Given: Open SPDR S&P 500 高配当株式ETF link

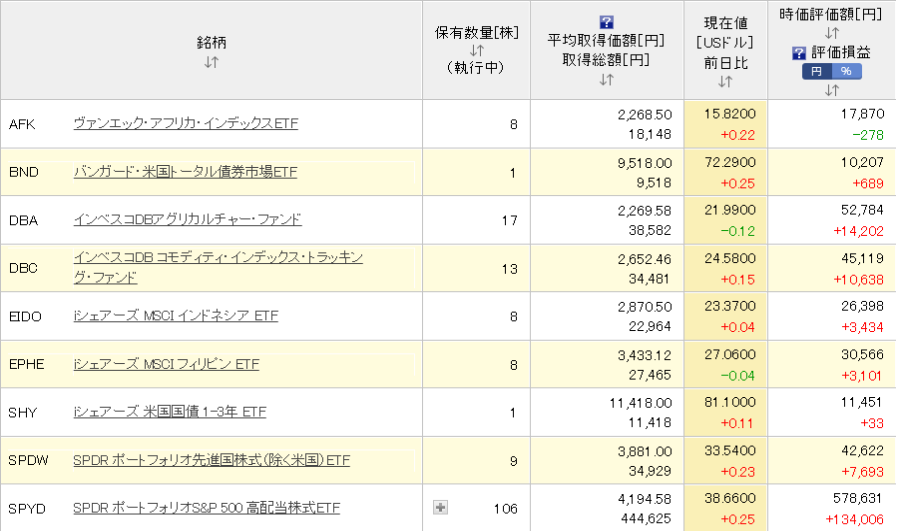Looking at the screenshot, I should click(206, 508).
